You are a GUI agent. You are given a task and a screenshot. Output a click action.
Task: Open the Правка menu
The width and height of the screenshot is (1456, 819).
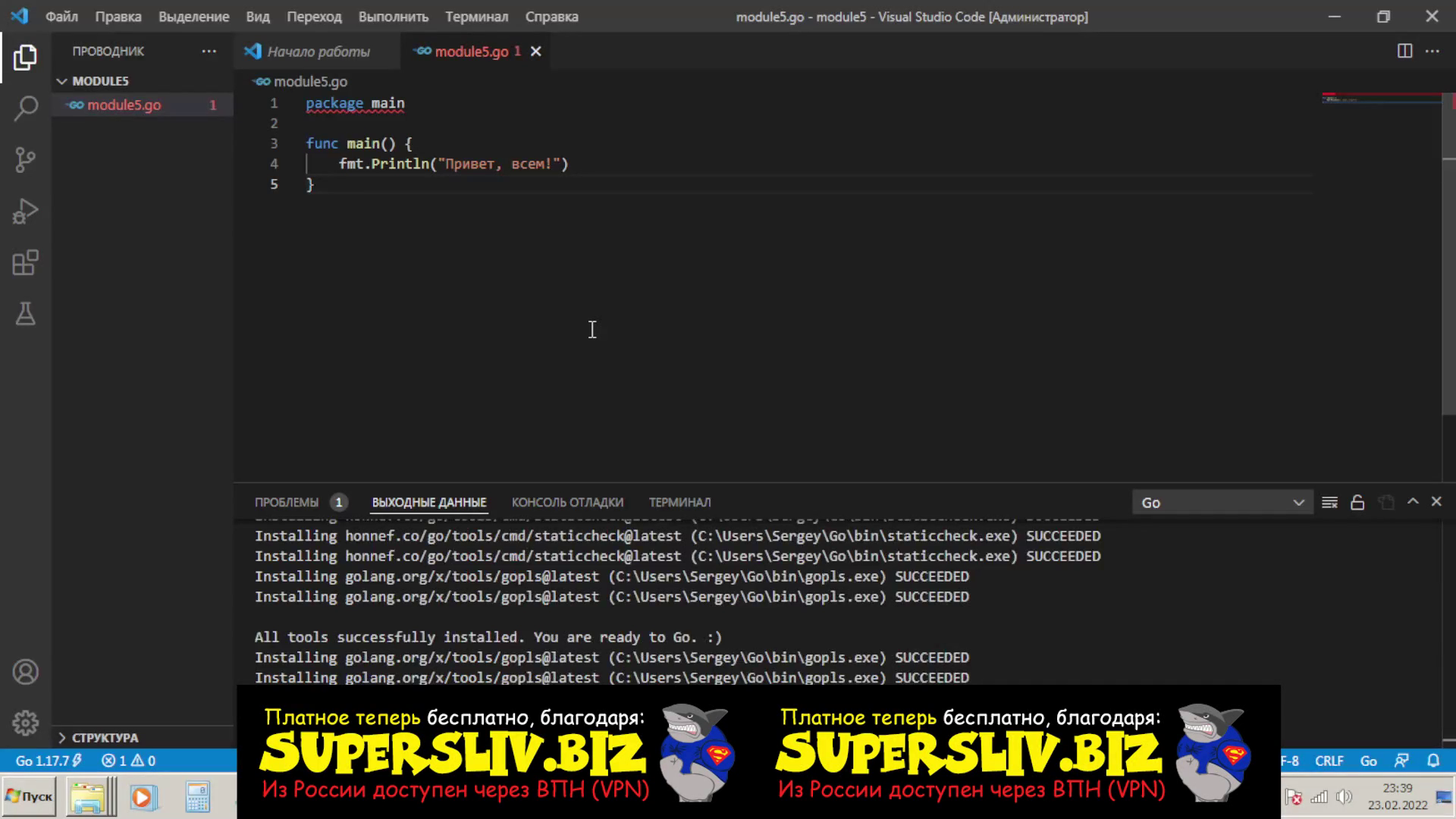point(118,16)
